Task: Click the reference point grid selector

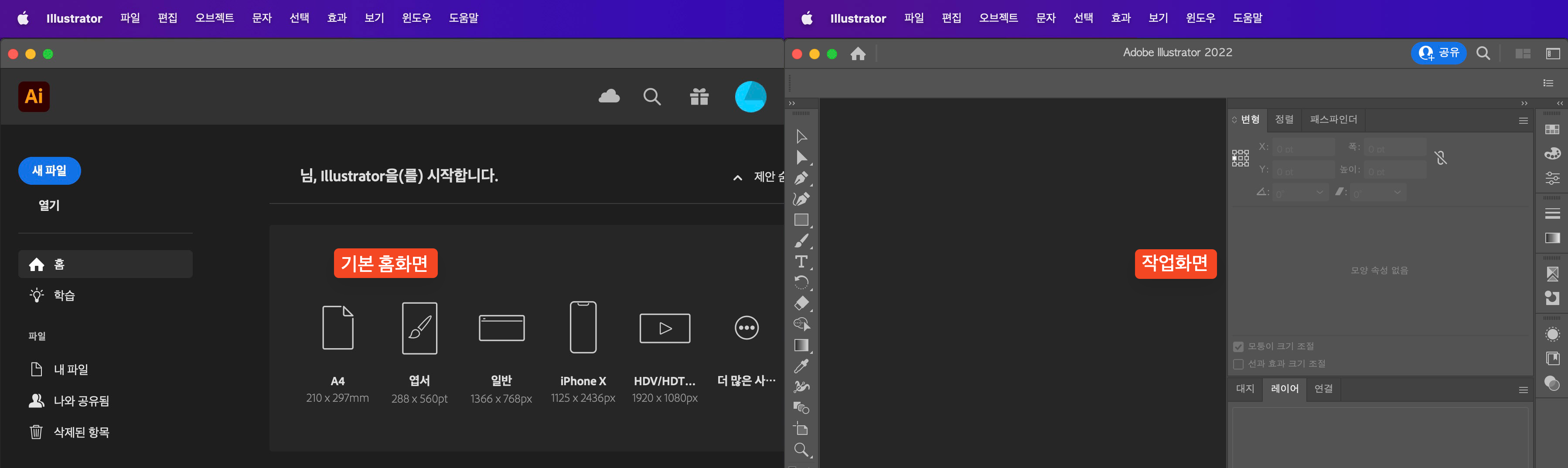Action: [1240, 158]
